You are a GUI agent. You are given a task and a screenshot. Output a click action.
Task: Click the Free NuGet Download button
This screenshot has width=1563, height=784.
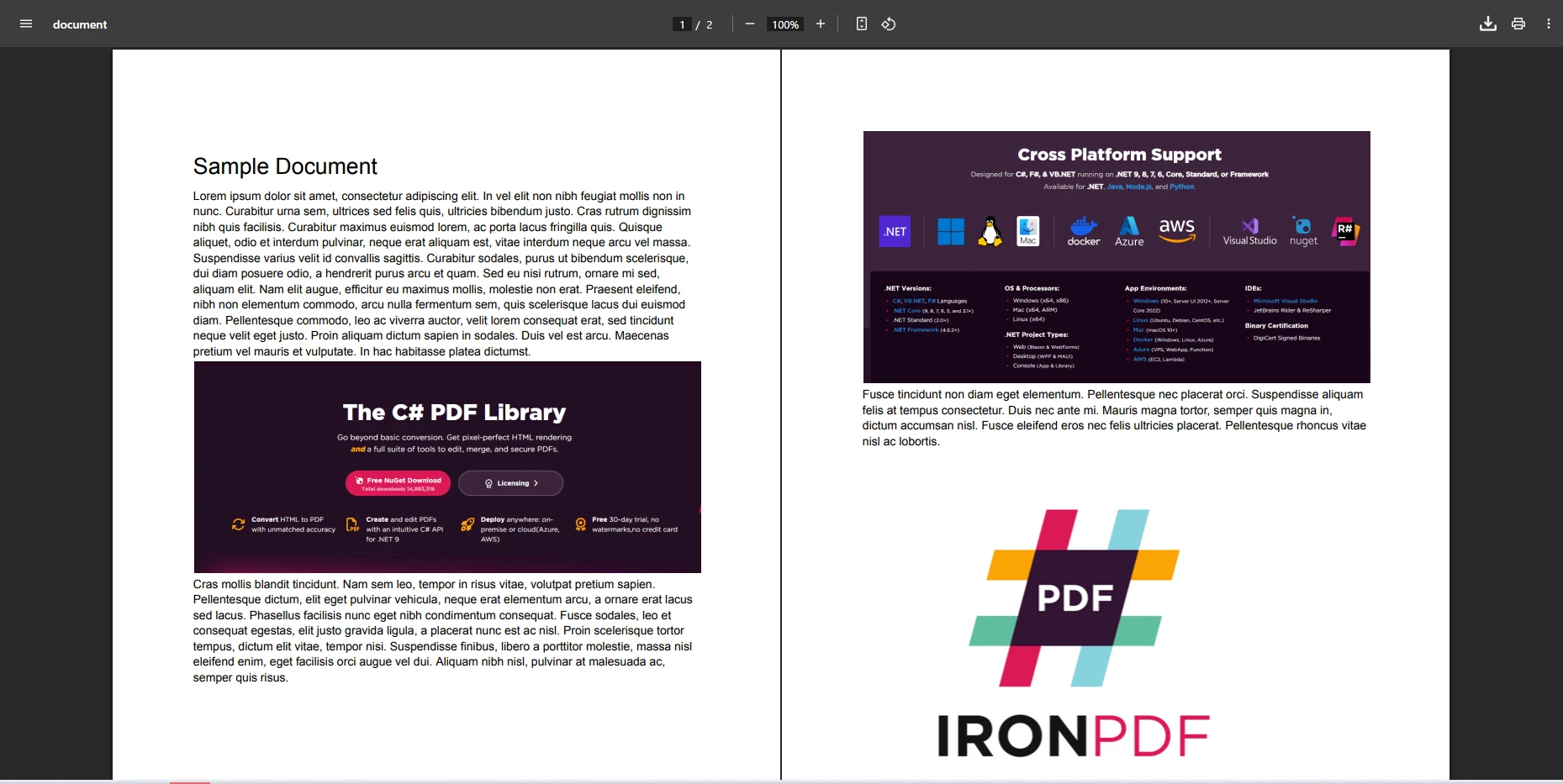point(398,483)
